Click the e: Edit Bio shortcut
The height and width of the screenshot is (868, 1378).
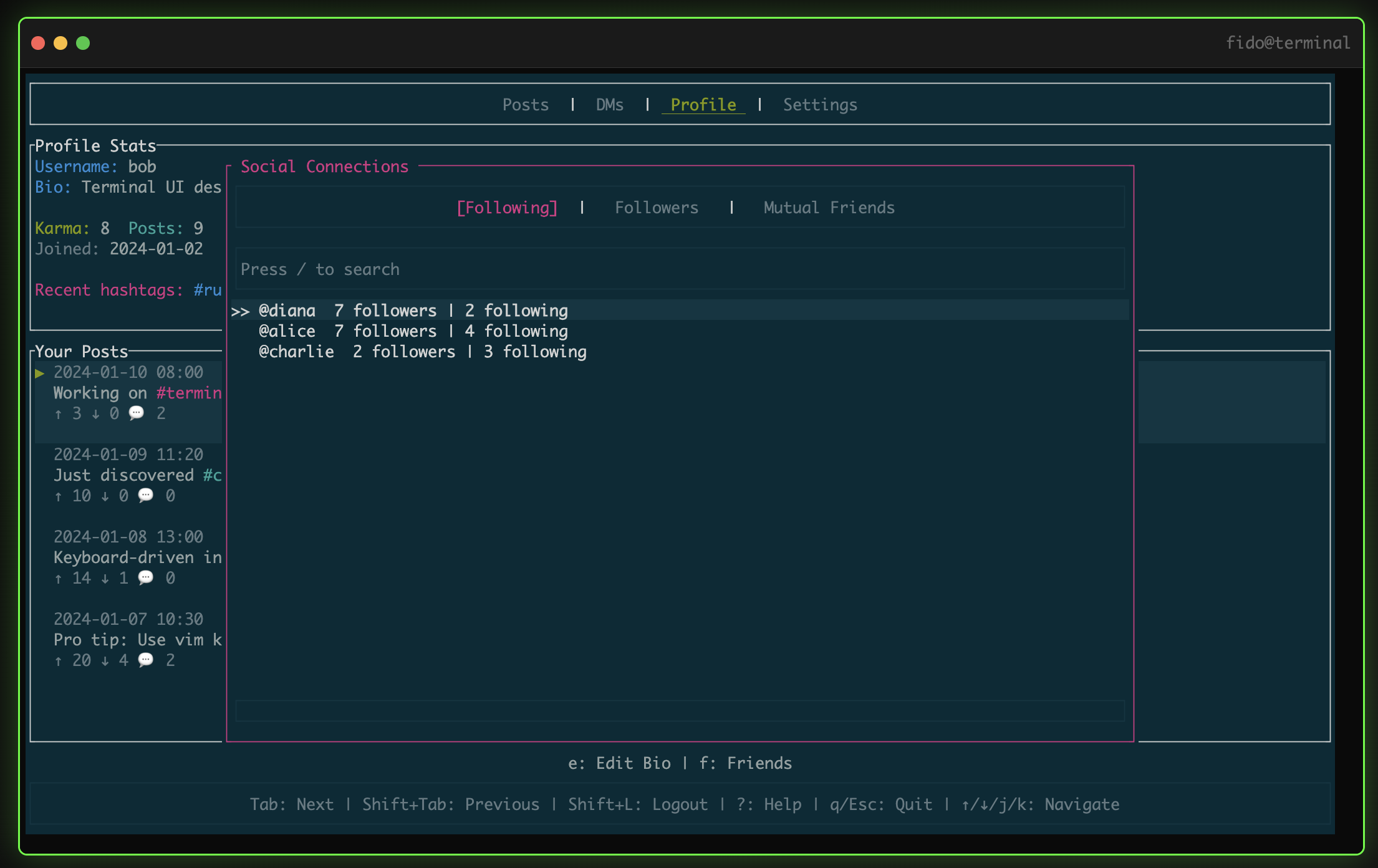click(x=619, y=763)
